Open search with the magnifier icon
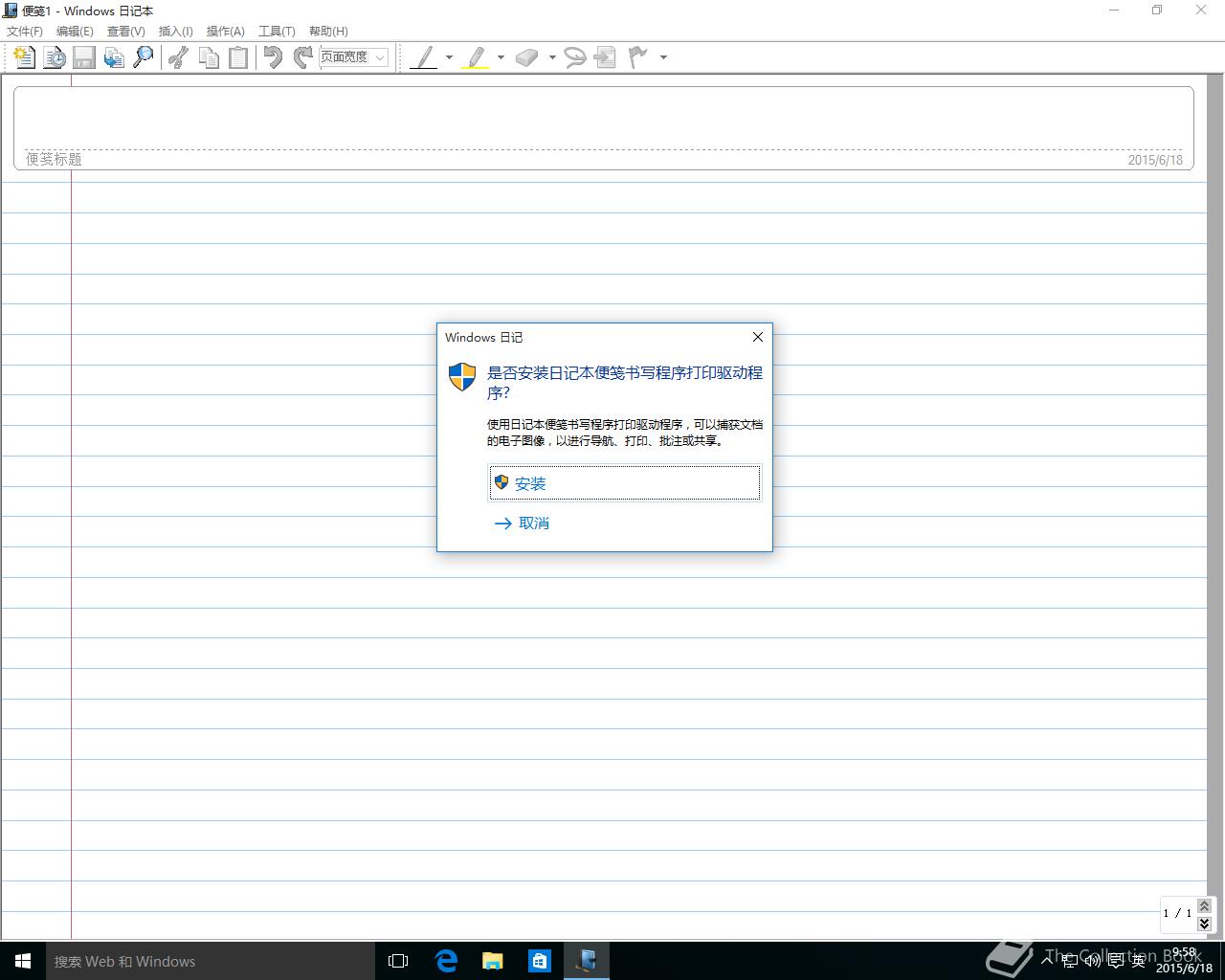The height and width of the screenshot is (980, 1225). (x=144, y=57)
